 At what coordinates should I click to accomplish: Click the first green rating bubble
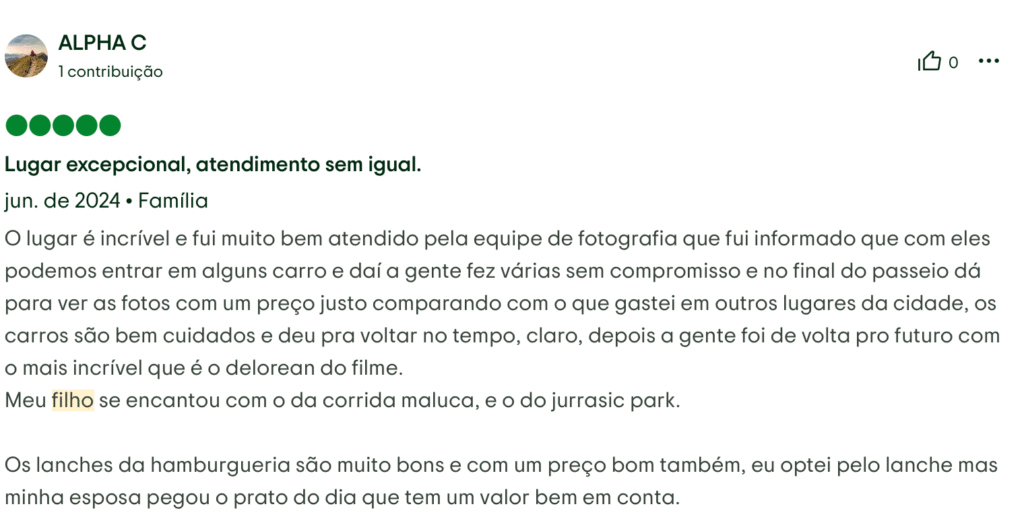click(16, 126)
